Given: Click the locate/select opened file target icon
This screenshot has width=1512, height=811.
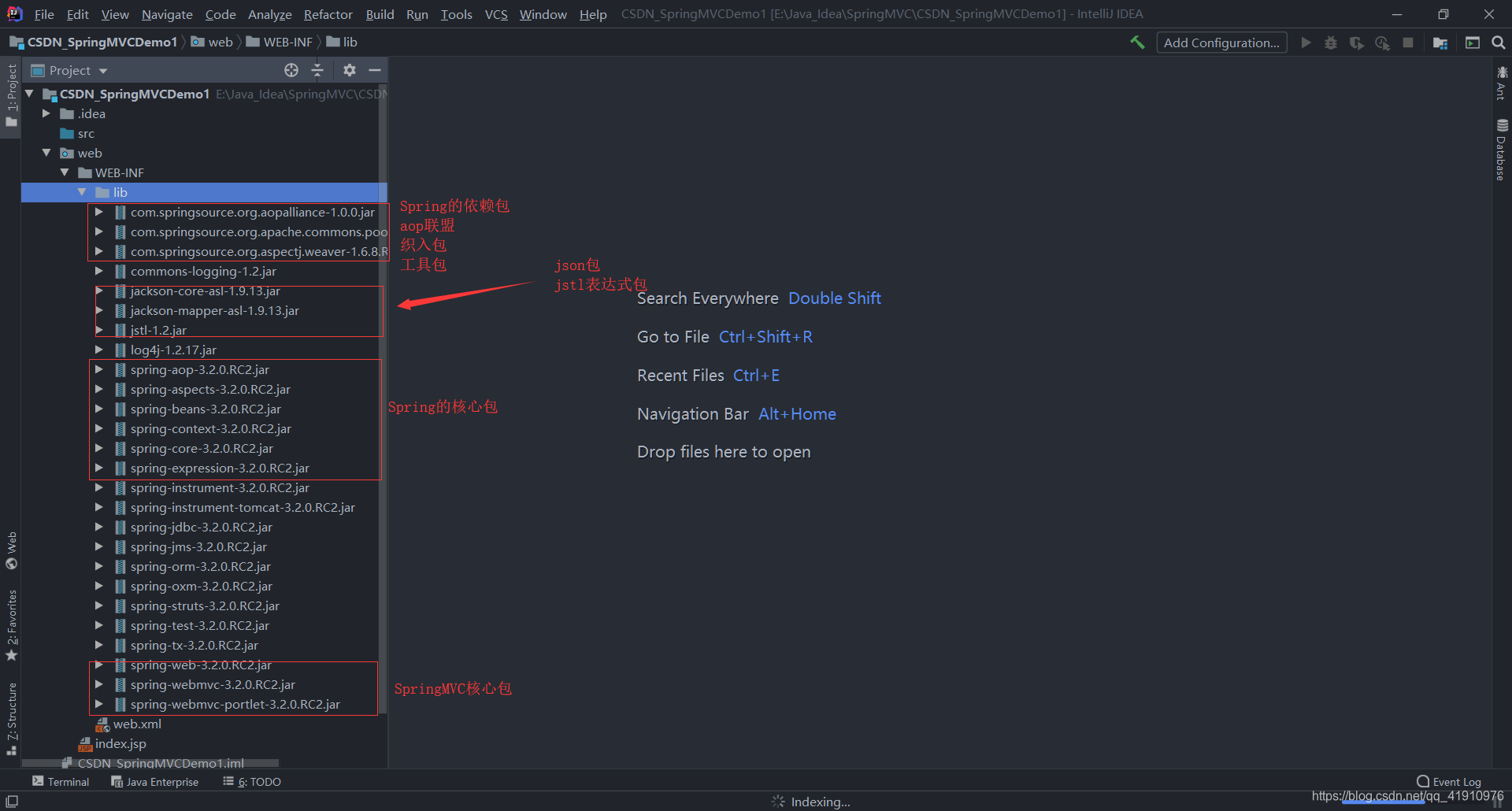Looking at the screenshot, I should (x=291, y=70).
